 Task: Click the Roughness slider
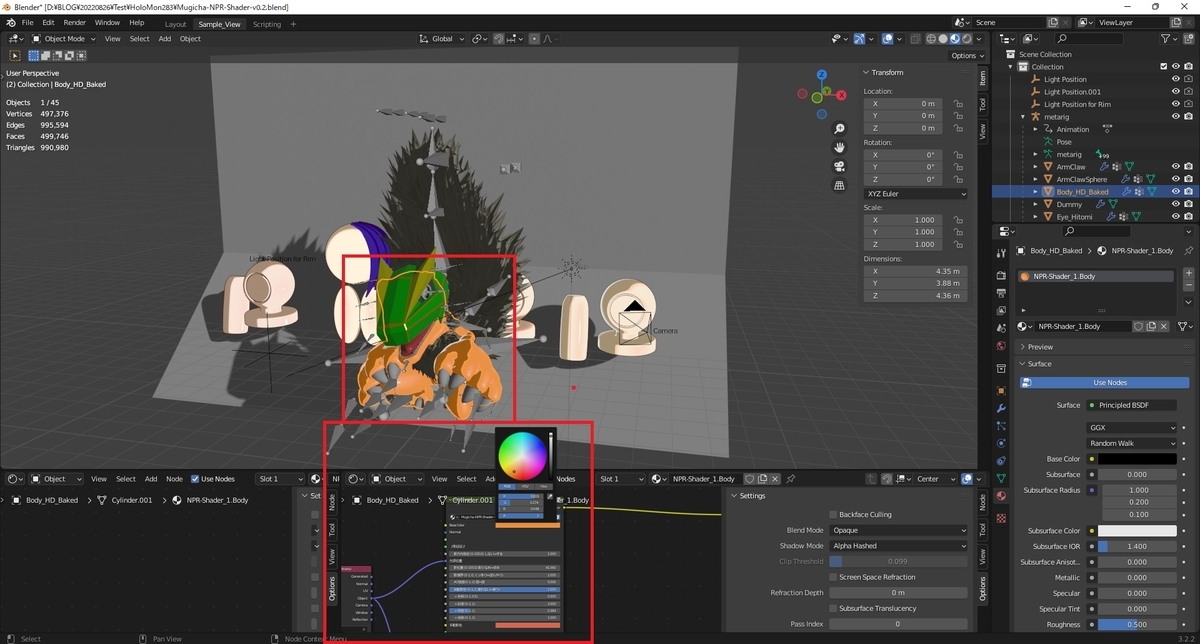[x=1138, y=624]
